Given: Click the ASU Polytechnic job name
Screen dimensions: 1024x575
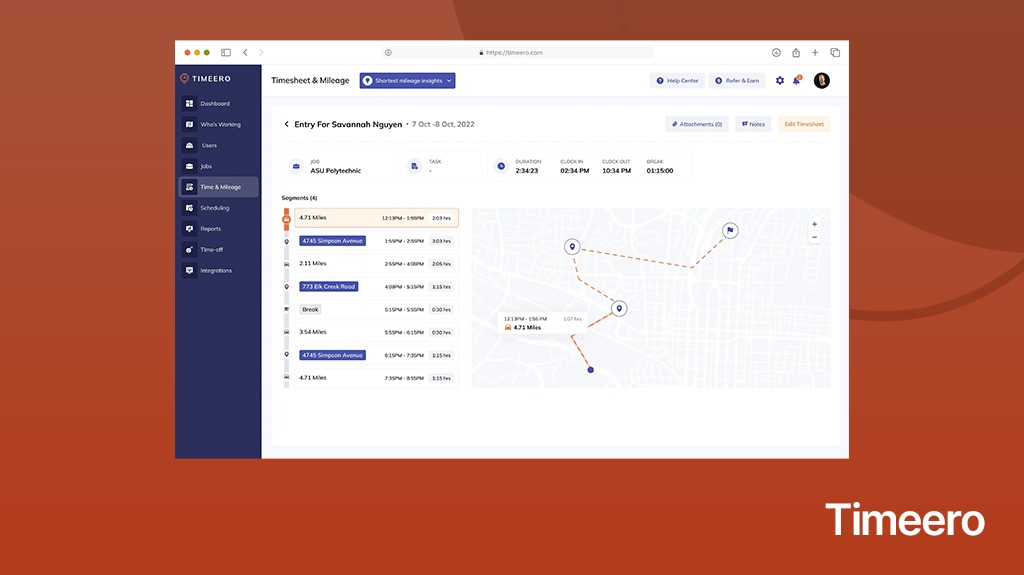Looking at the screenshot, I should pos(336,171).
